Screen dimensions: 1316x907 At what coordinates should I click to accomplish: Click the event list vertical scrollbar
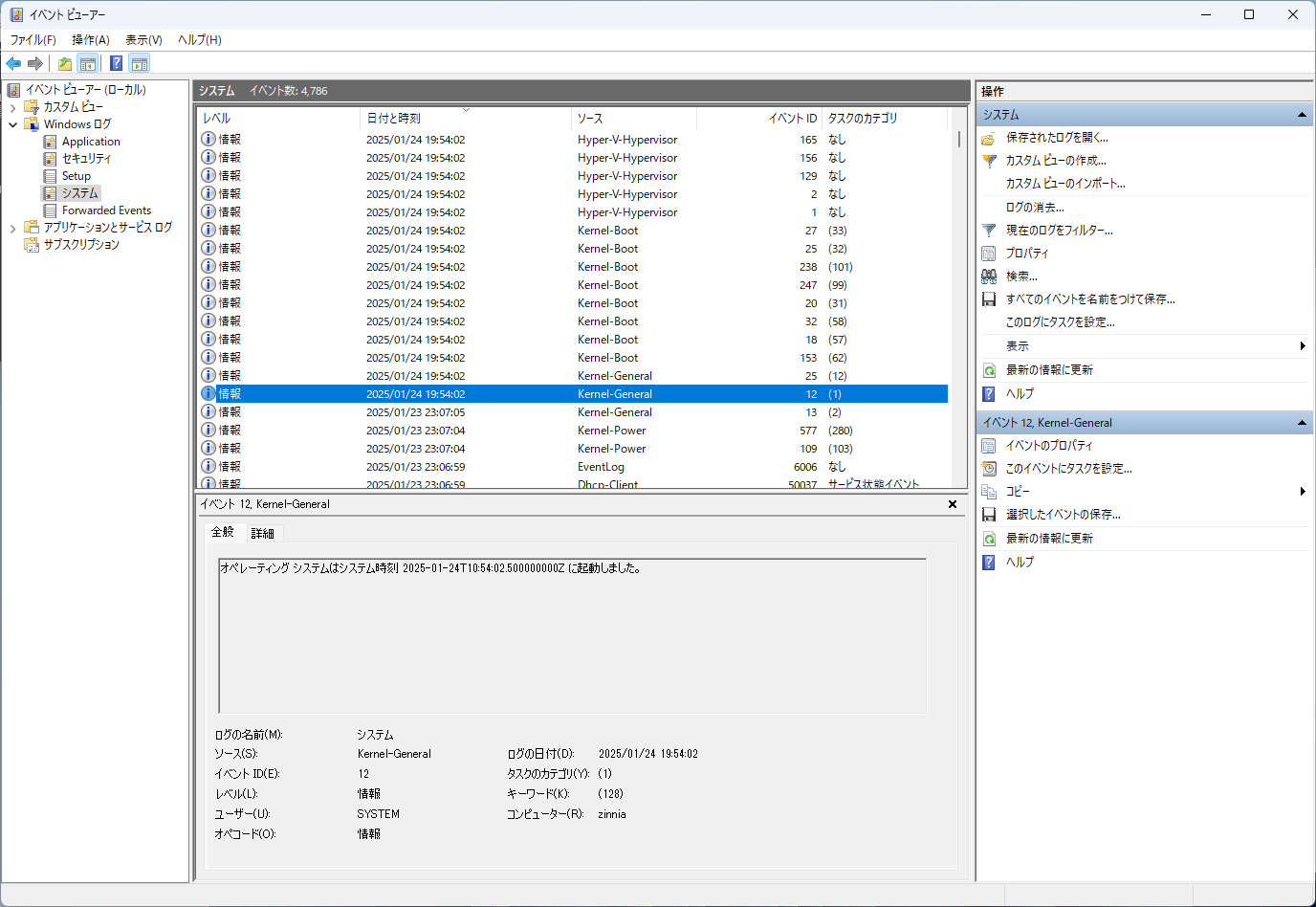tap(959, 287)
